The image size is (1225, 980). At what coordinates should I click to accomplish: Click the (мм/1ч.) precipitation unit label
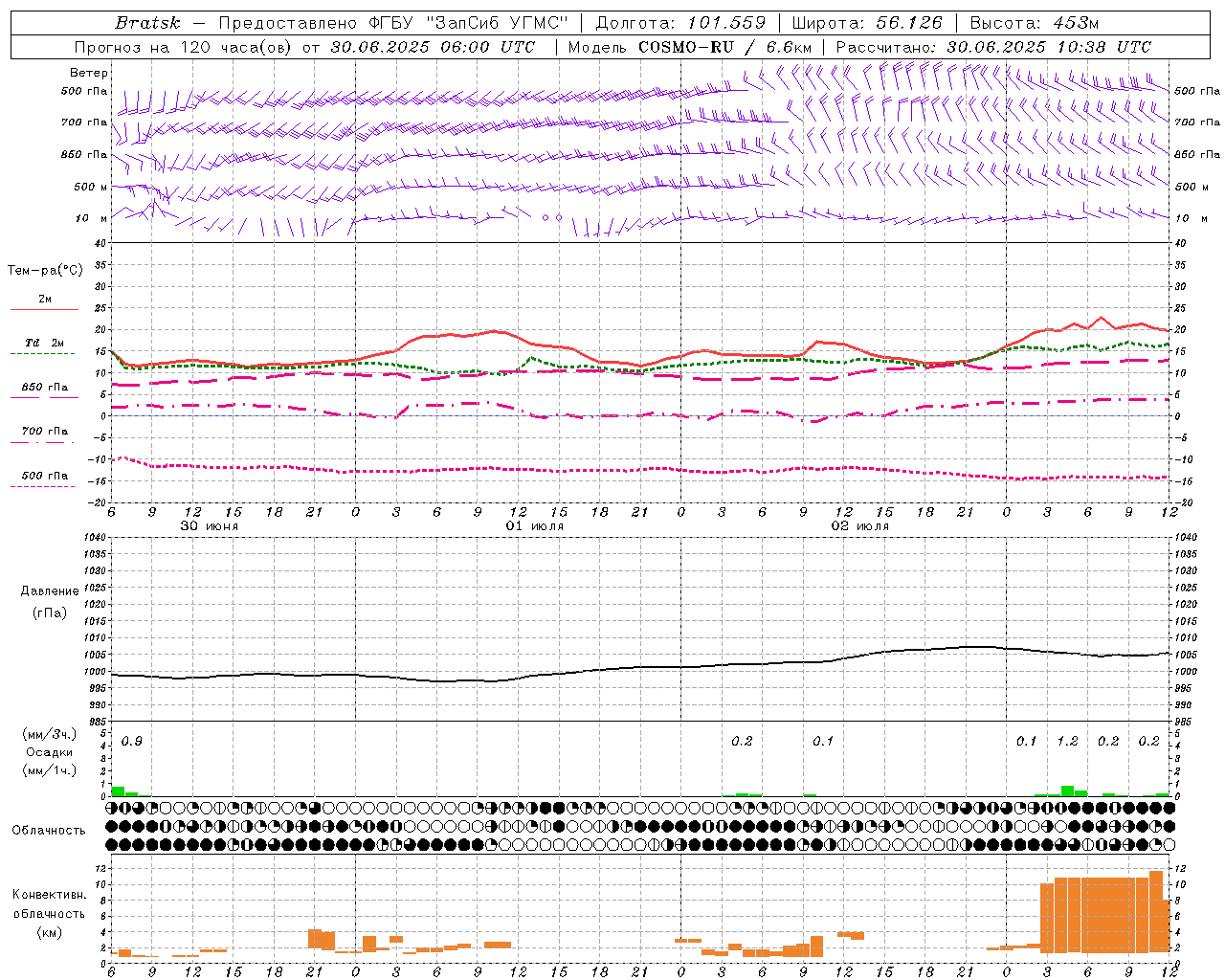[49, 770]
